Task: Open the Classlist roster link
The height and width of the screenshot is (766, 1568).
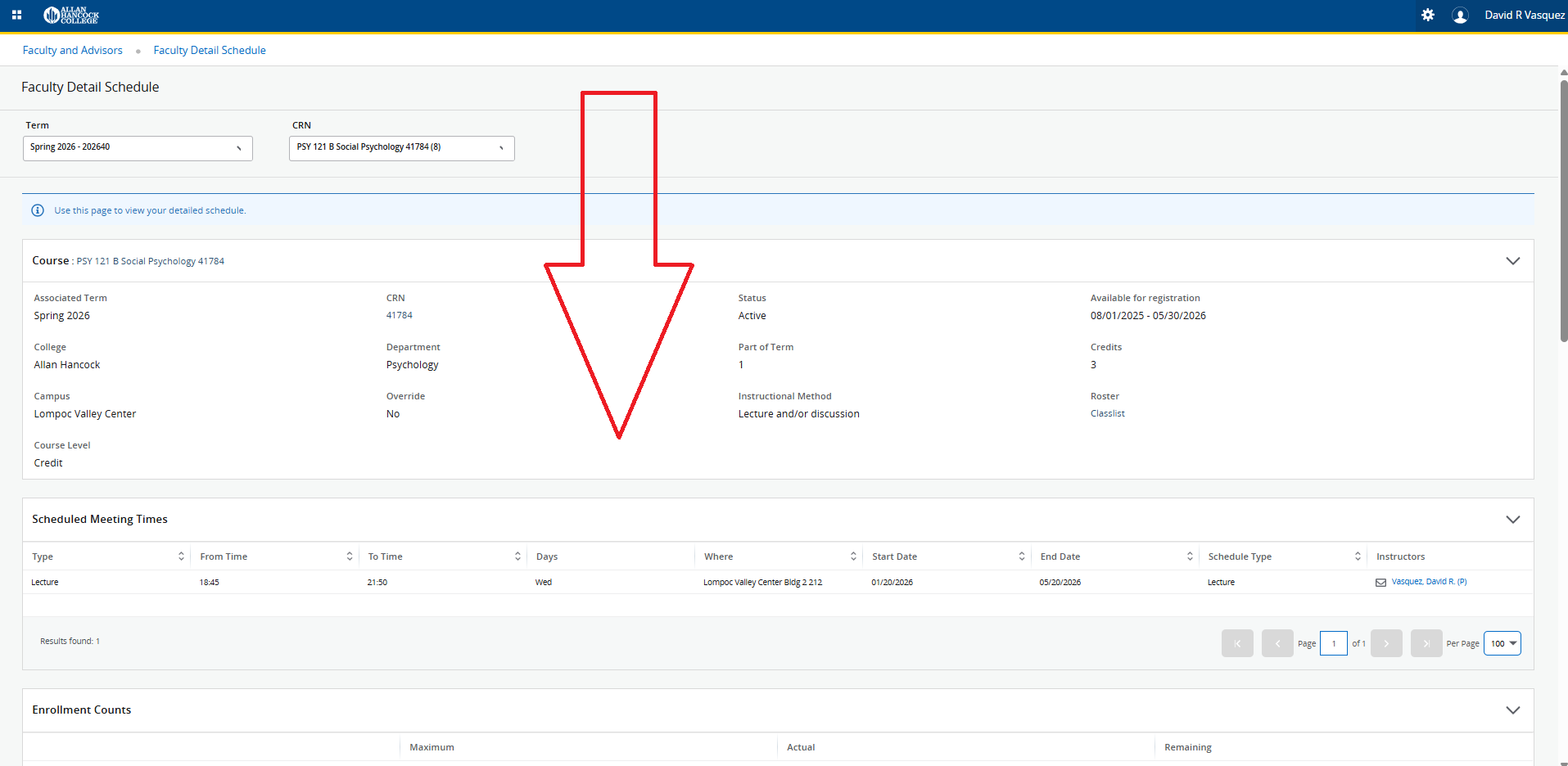Action: [x=1107, y=413]
